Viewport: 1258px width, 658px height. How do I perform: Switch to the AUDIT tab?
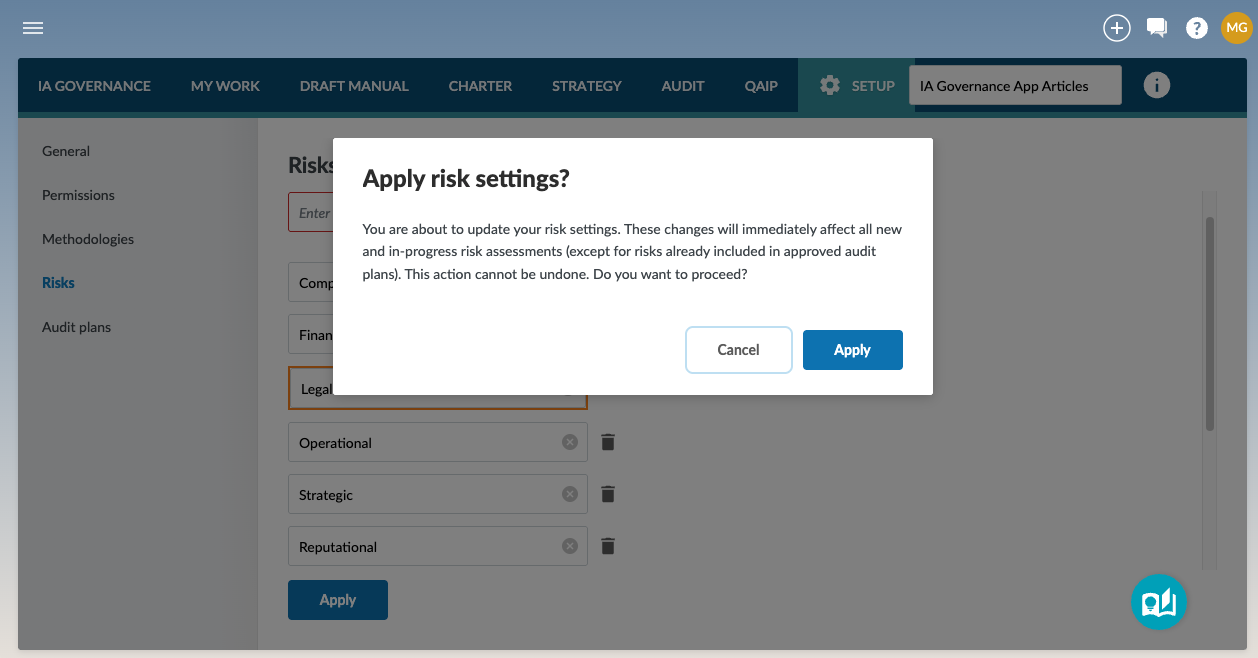pyautogui.click(x=683, y=86)
